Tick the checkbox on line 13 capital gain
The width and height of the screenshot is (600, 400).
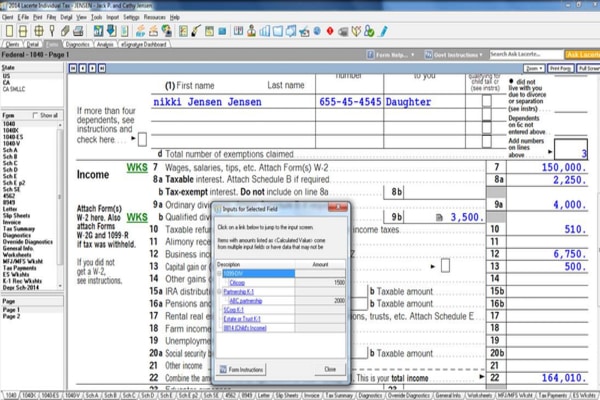[445, 266]
